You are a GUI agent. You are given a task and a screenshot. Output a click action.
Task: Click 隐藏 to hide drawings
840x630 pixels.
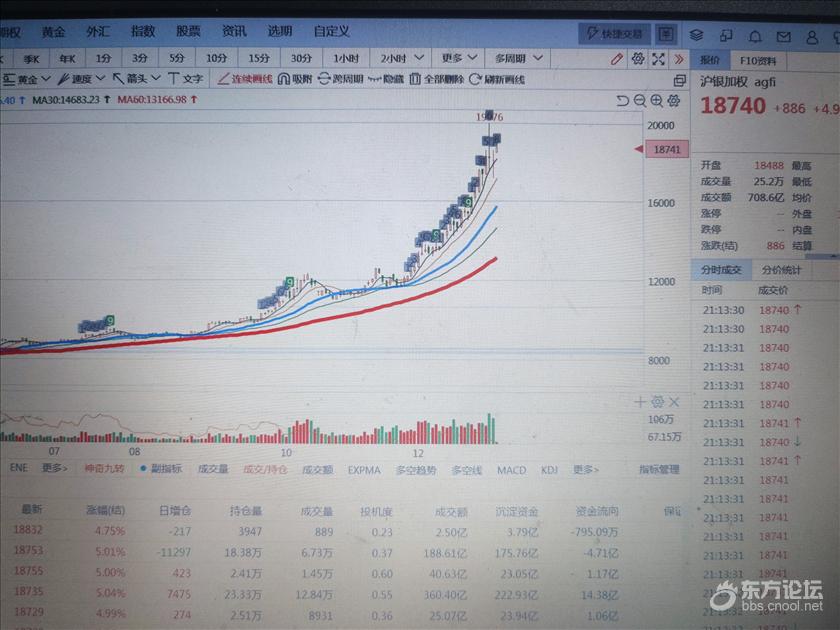click(x=386, y=79)
